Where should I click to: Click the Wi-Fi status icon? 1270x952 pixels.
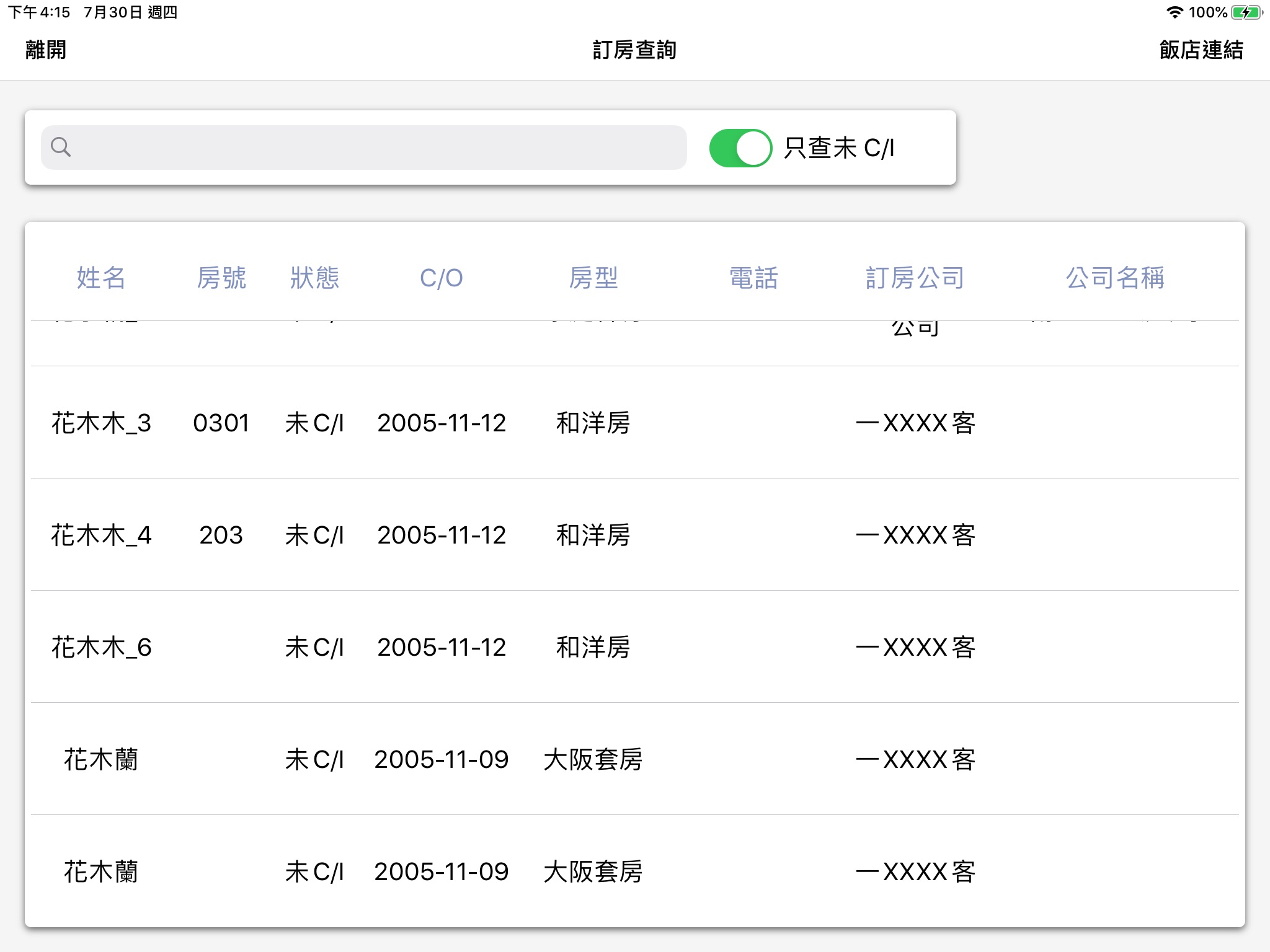(1175, 12)
